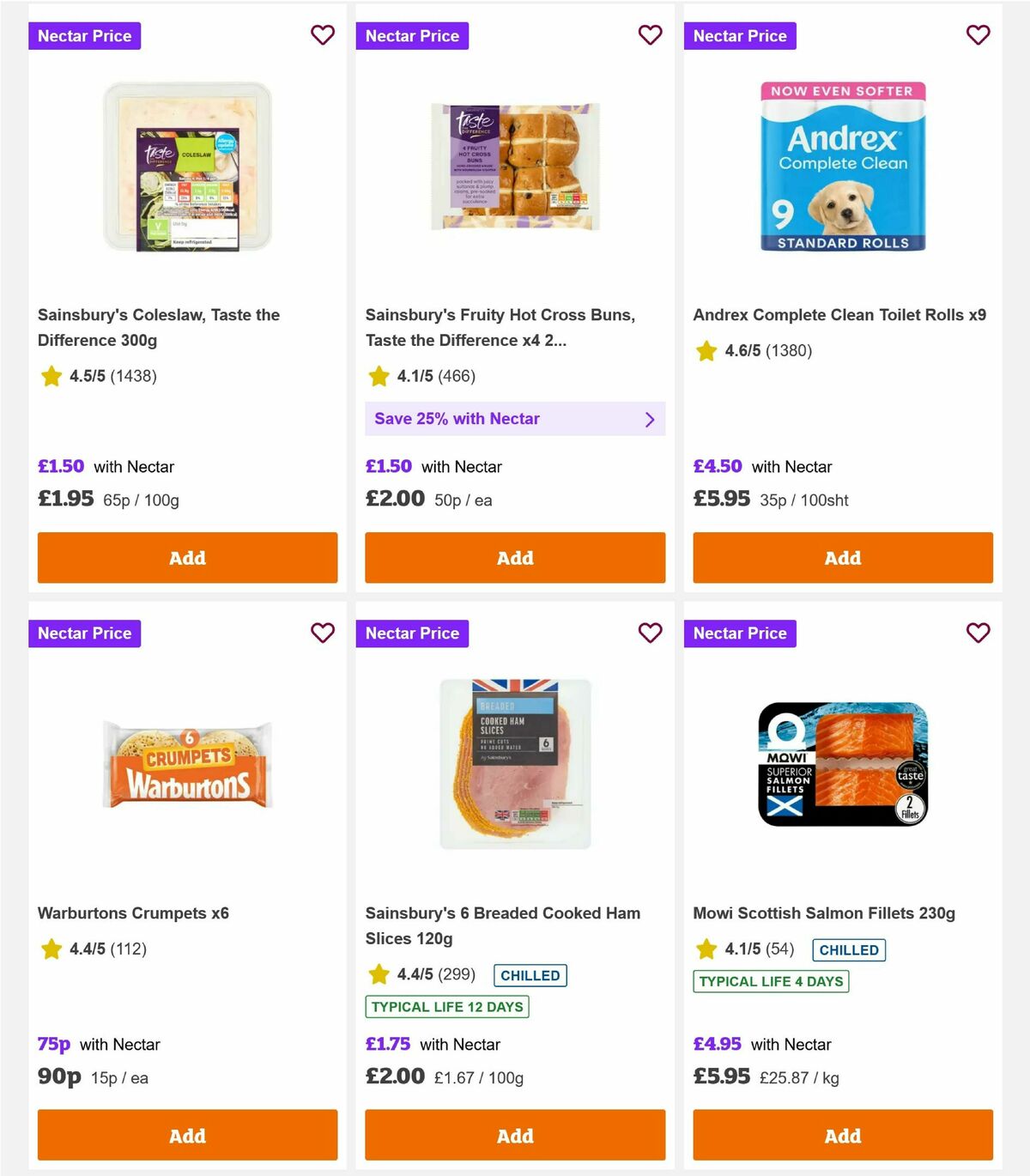The width and height of the screenshot is (1030, 1176).
Task: Click the star icon next to Andrex 4.6/5 rating
Action: click(x=706, y=351)
